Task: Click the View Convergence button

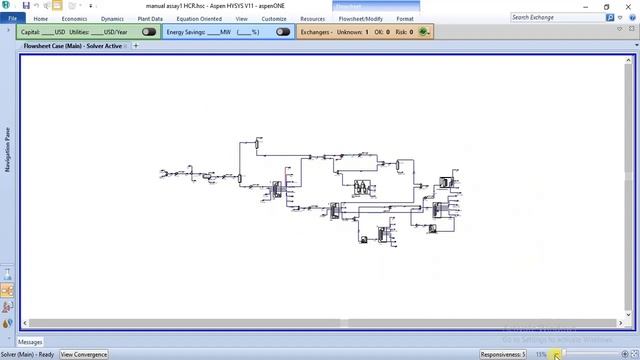Action: point(84,354)
